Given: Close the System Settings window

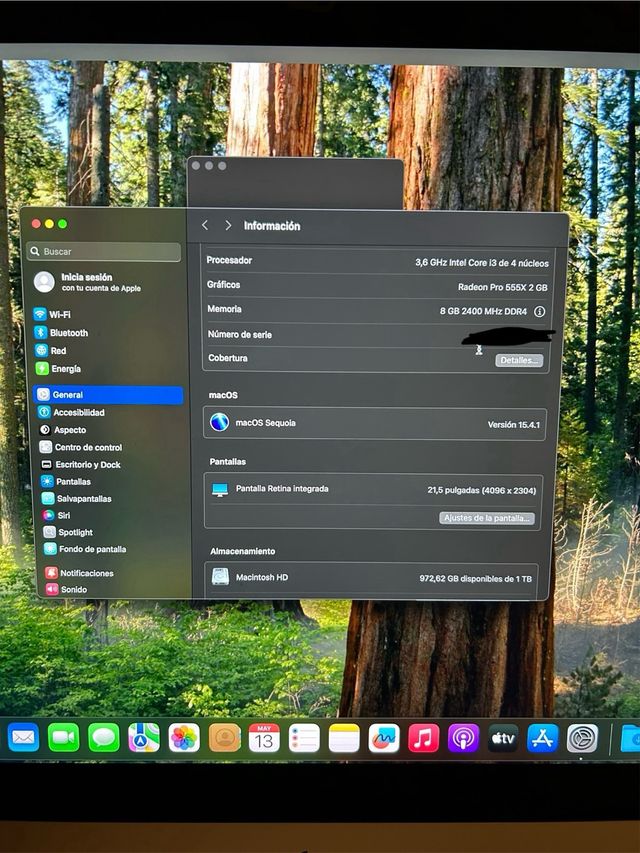Looking at the screenshot, I should (36, 224).
